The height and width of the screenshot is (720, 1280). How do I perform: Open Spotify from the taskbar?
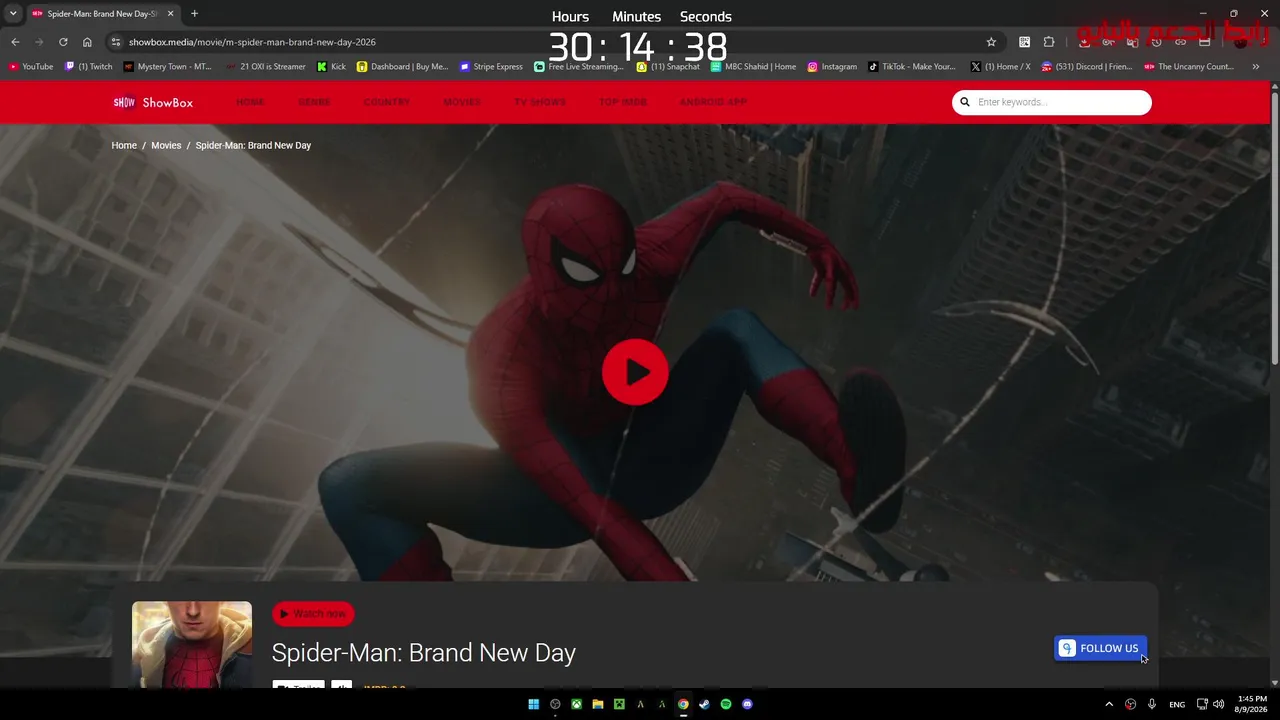(726, 704)
